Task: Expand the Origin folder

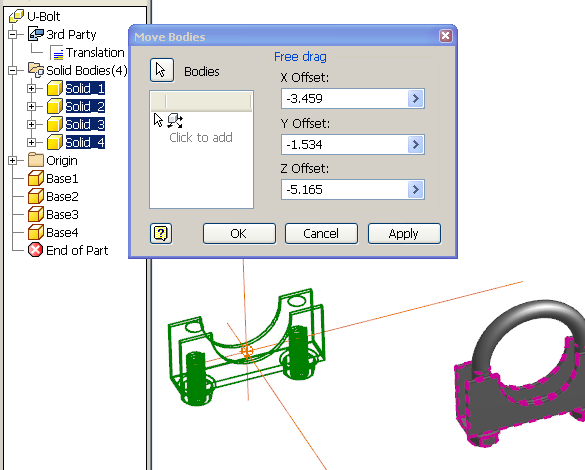Action: (12, 161)
